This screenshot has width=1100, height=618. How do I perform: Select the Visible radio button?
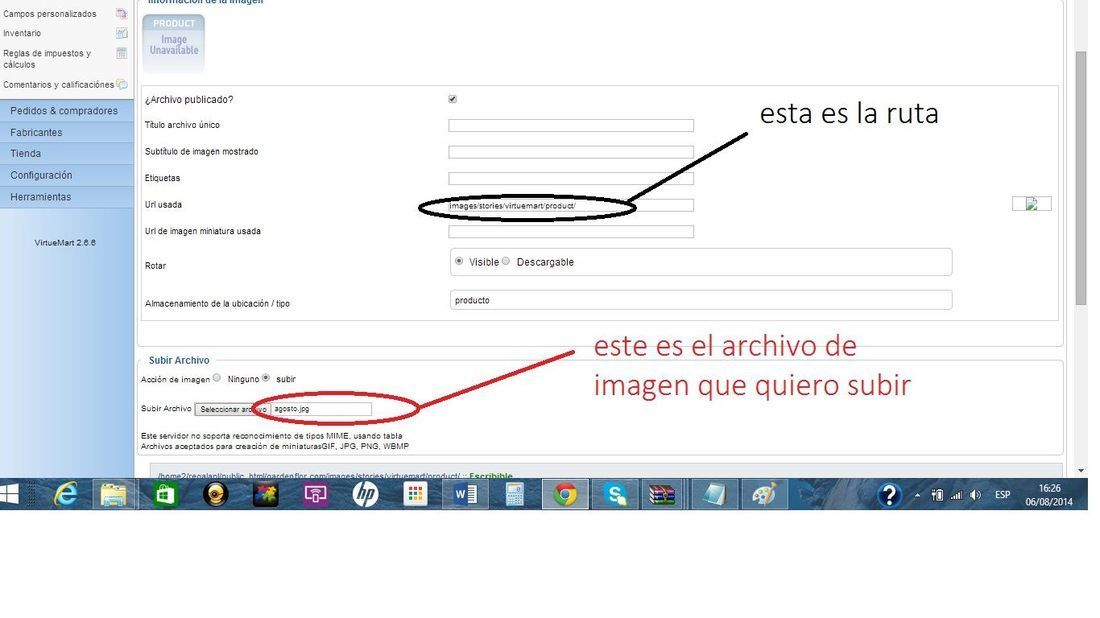pos(459,261)
